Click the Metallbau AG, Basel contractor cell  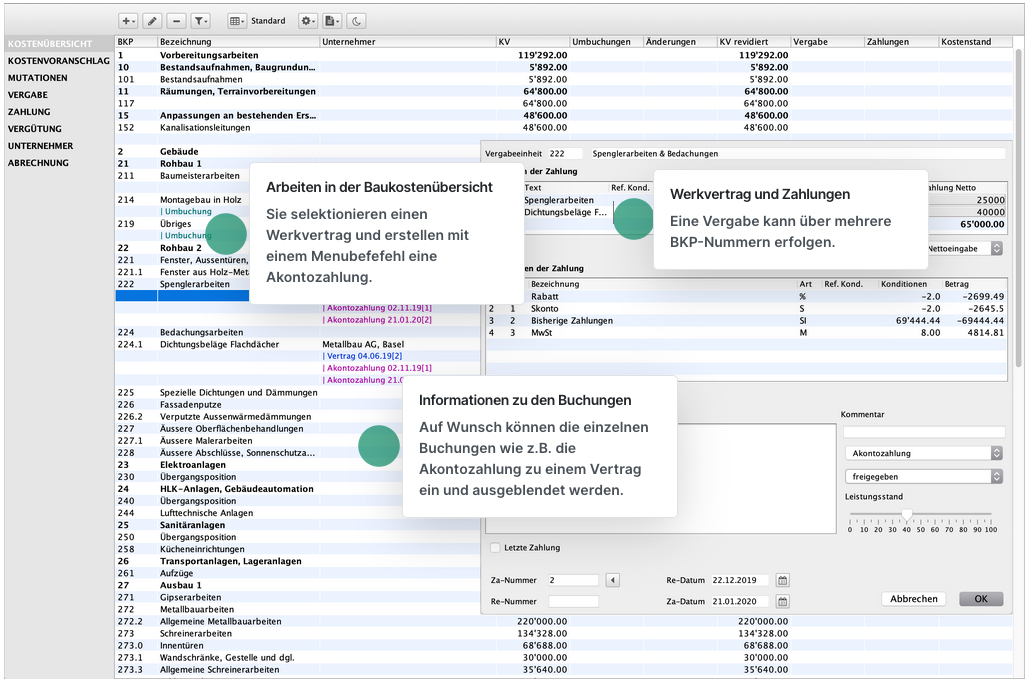(x=363, y=345)
